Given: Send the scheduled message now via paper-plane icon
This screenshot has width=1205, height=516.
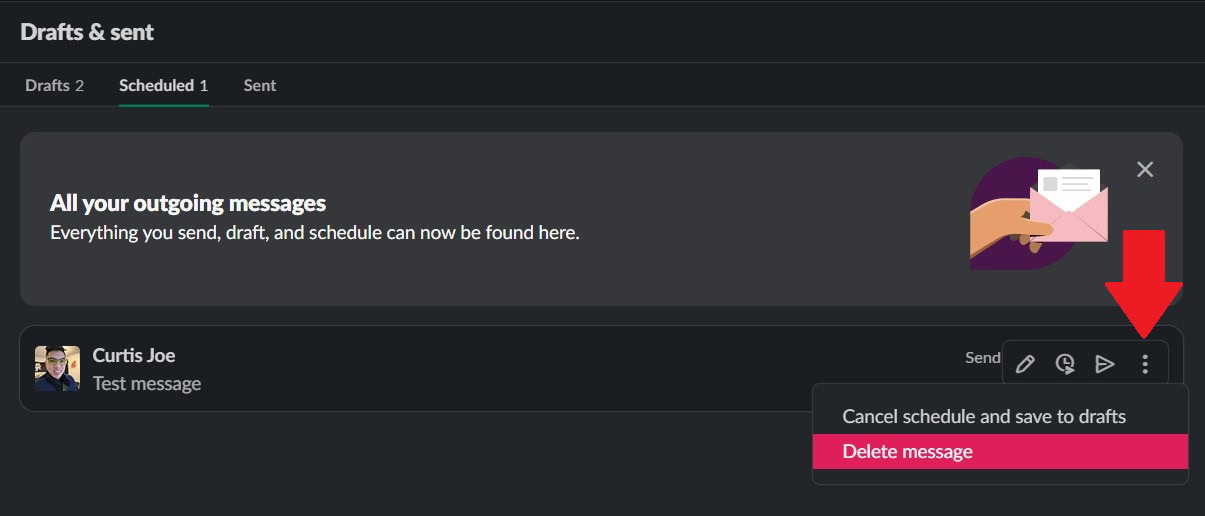Looking at the screenshot, I should [x=1105, y=364].
